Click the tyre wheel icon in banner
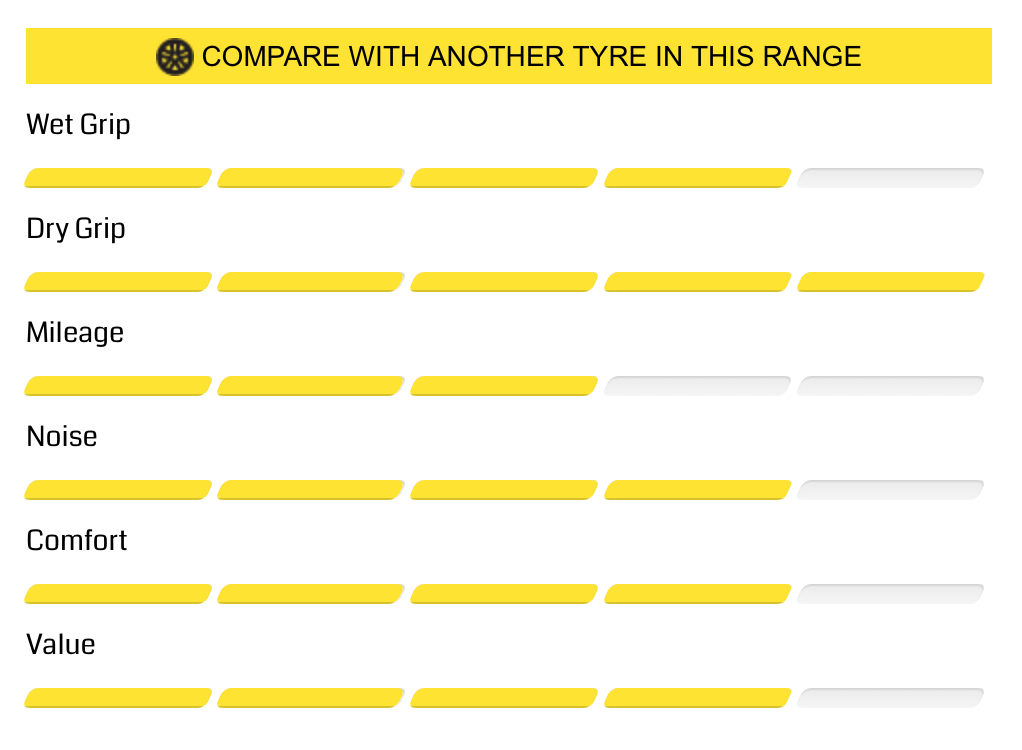Screen dimensions: 1022x750 click(x=175, y=57)
